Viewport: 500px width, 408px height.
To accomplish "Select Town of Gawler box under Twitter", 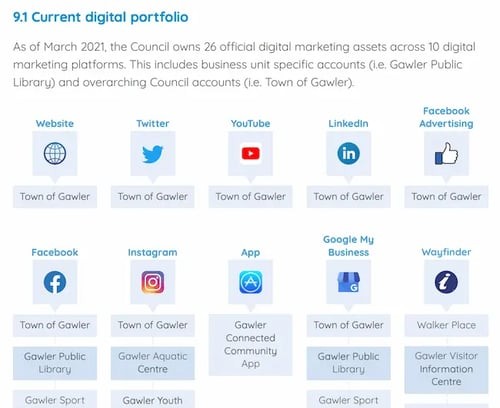I will (x=153, y=197).
